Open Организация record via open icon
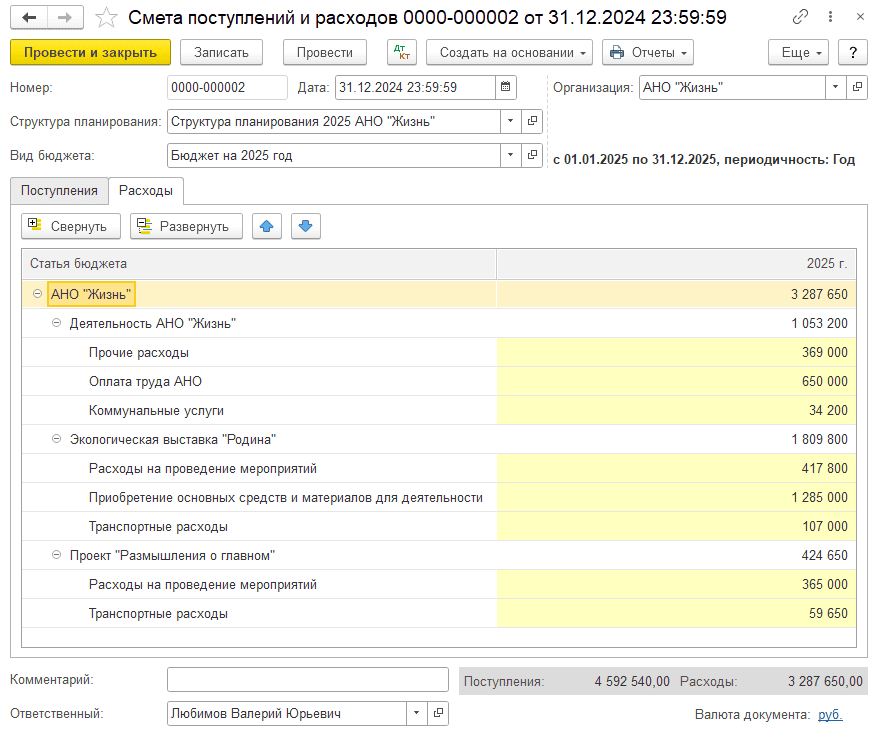The height and width of the screenshot is (734, 877). click(857, 88)
